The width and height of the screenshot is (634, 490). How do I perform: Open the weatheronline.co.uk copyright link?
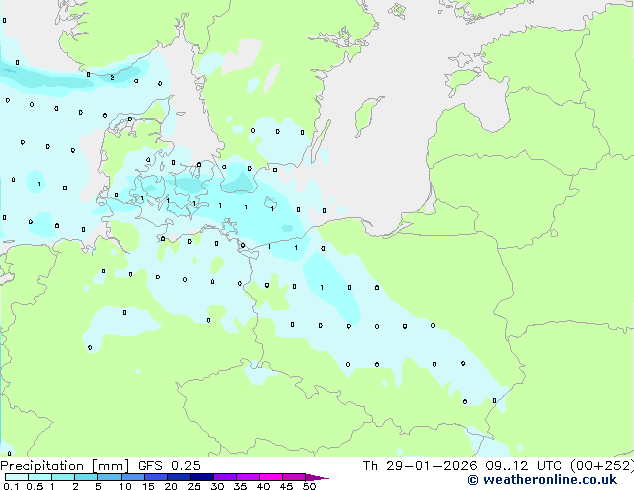coord(542,479)
